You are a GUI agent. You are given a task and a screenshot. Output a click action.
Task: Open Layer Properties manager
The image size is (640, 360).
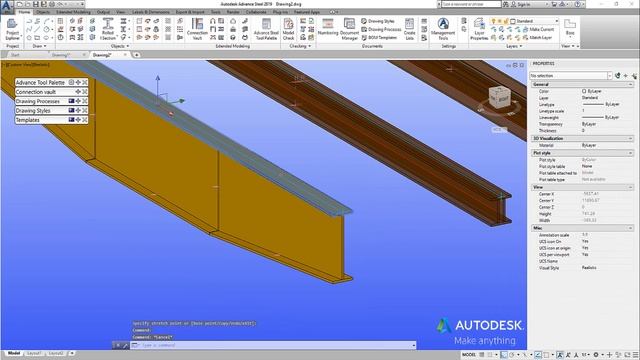click(479, 29)
